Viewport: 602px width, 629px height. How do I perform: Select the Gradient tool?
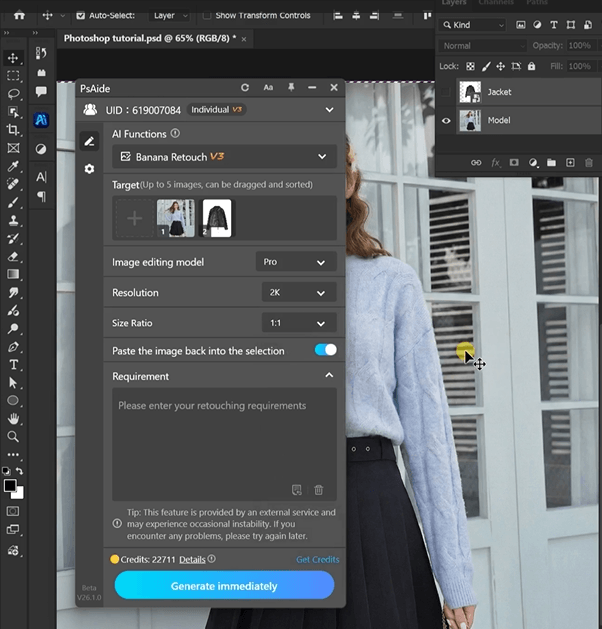tap(13, 274)
